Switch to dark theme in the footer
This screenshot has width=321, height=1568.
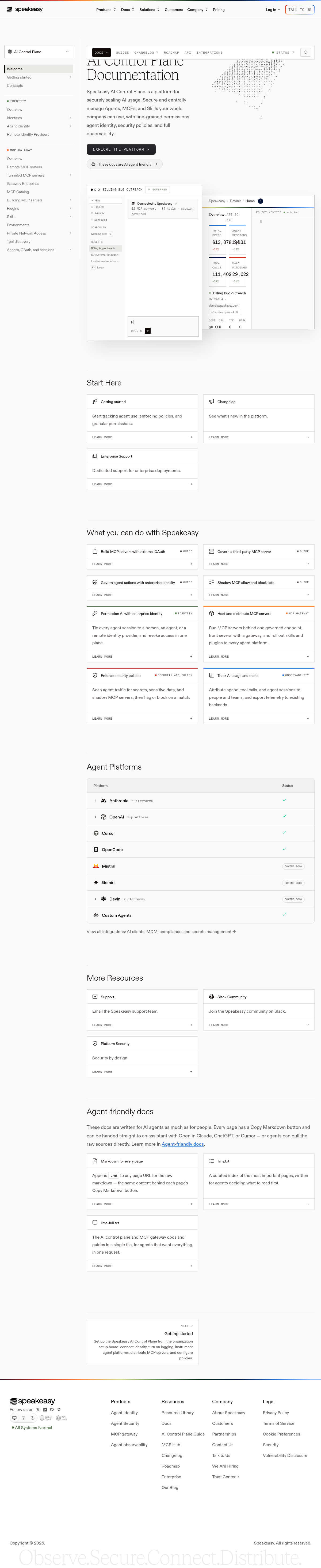(33, 1418)
